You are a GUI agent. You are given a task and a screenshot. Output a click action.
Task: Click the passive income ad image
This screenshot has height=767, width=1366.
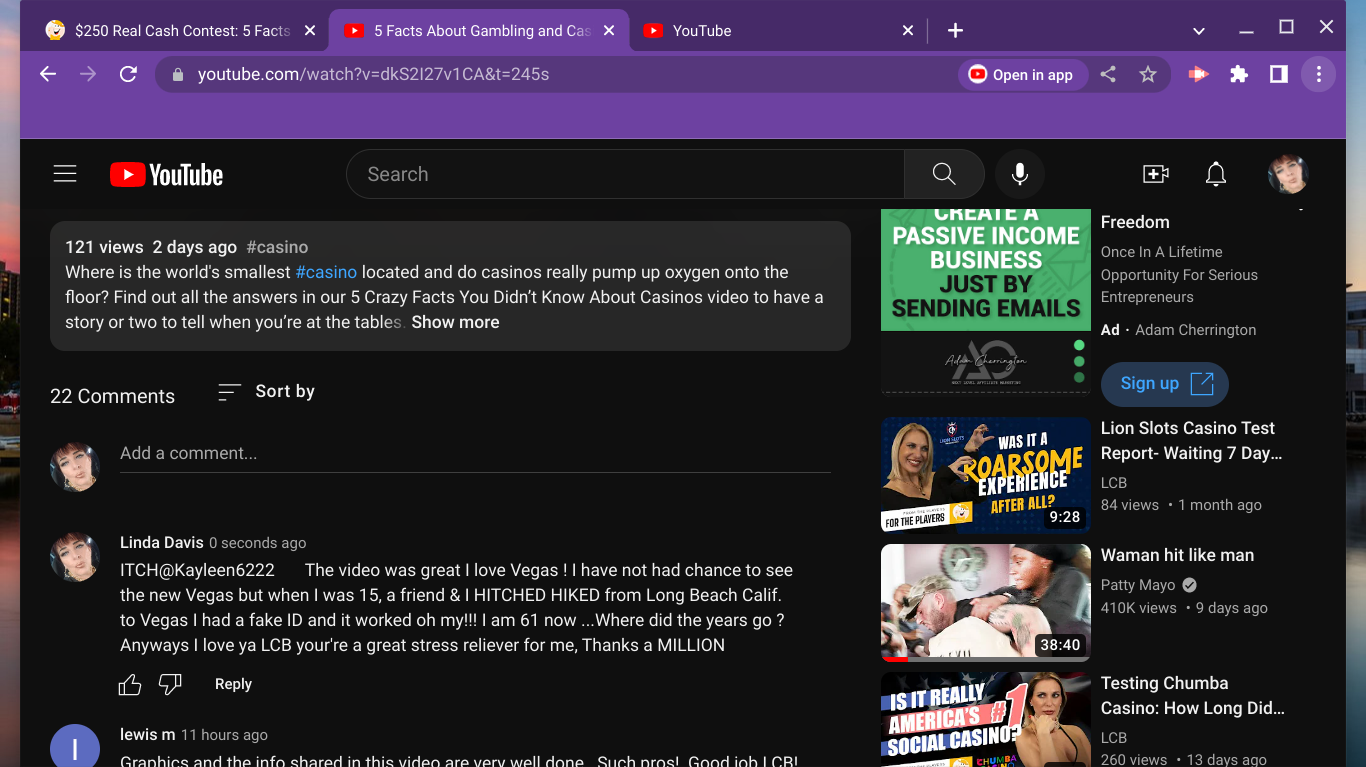[x=985, y=300]
